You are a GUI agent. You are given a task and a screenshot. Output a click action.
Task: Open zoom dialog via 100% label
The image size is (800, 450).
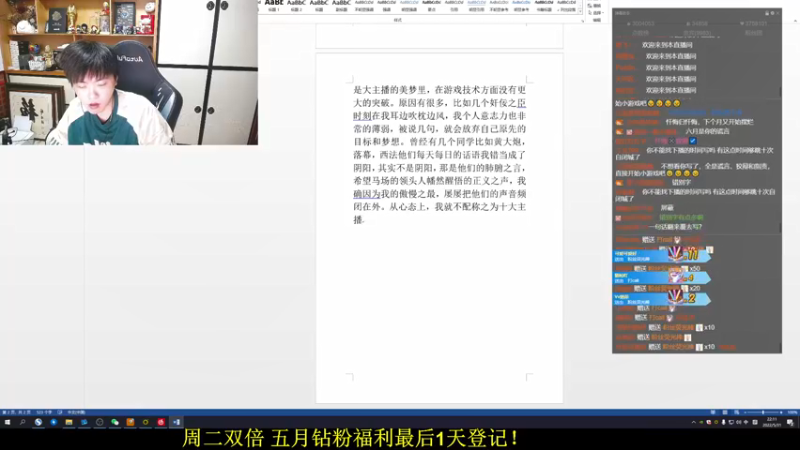tap(792, 412)
